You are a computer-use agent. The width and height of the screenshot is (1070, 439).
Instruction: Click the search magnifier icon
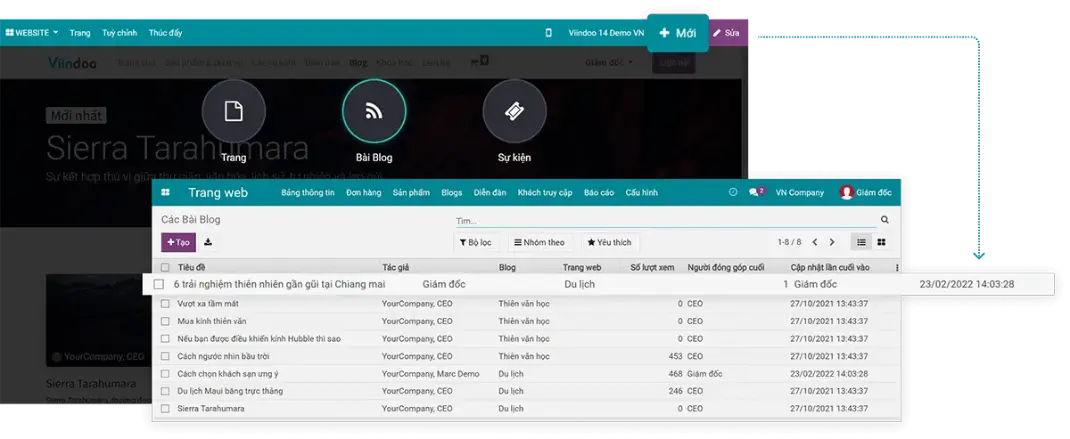coord(884,220)
